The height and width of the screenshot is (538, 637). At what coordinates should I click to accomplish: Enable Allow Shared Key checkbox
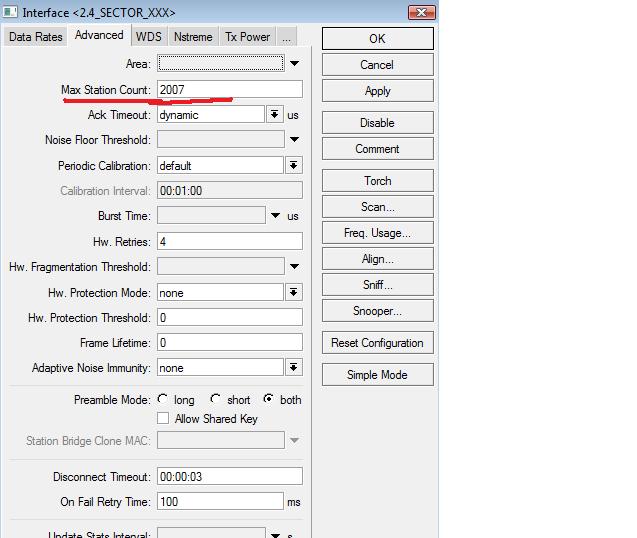tap(163, 418)
